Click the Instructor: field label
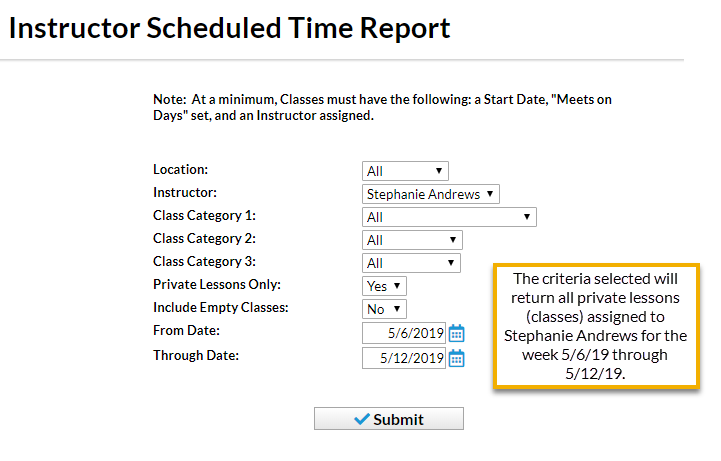This screenshot has width=721, height=461. (x=184, y=192)
